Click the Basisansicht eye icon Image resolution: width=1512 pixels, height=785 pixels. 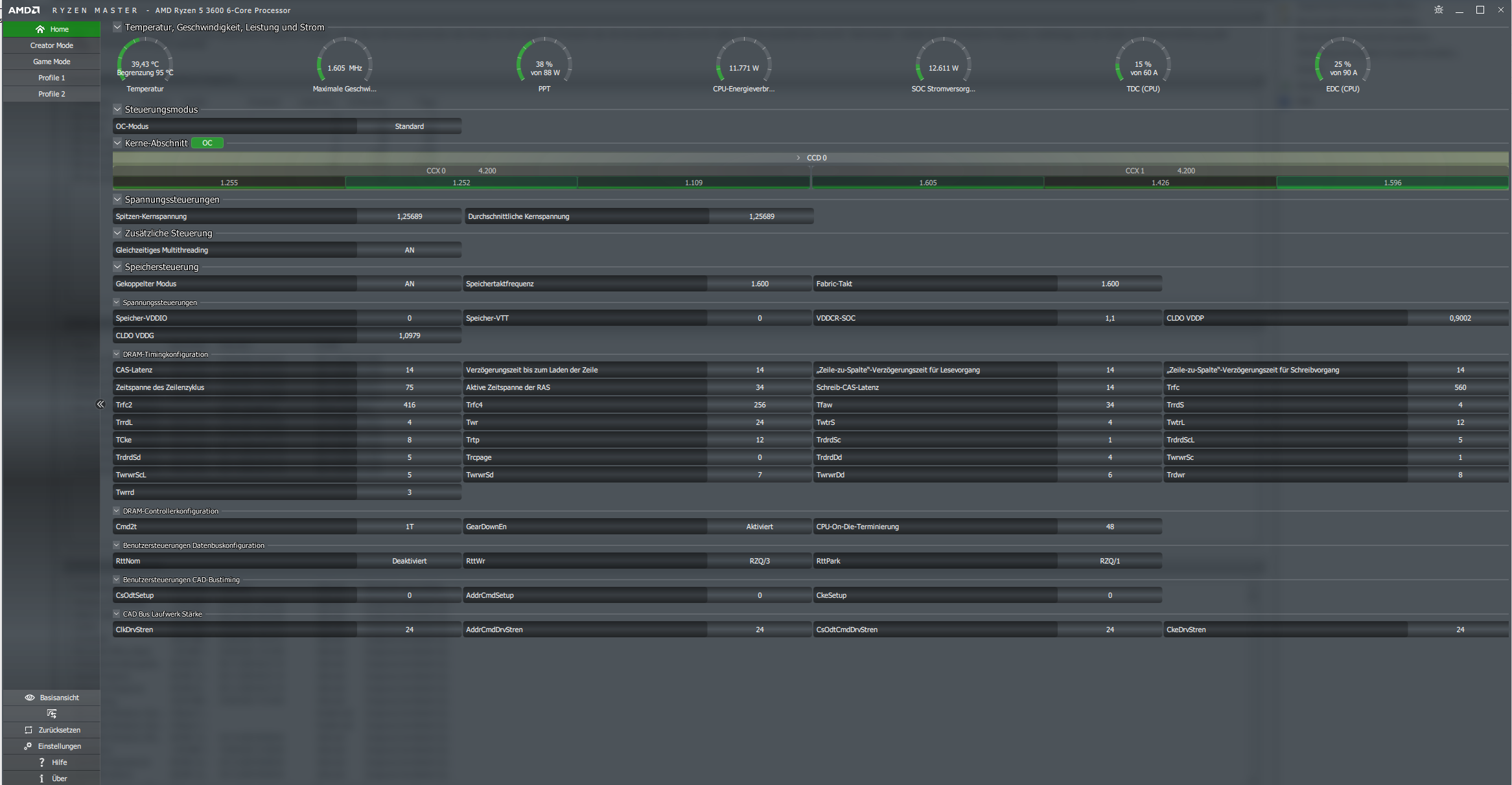(29, 698)
